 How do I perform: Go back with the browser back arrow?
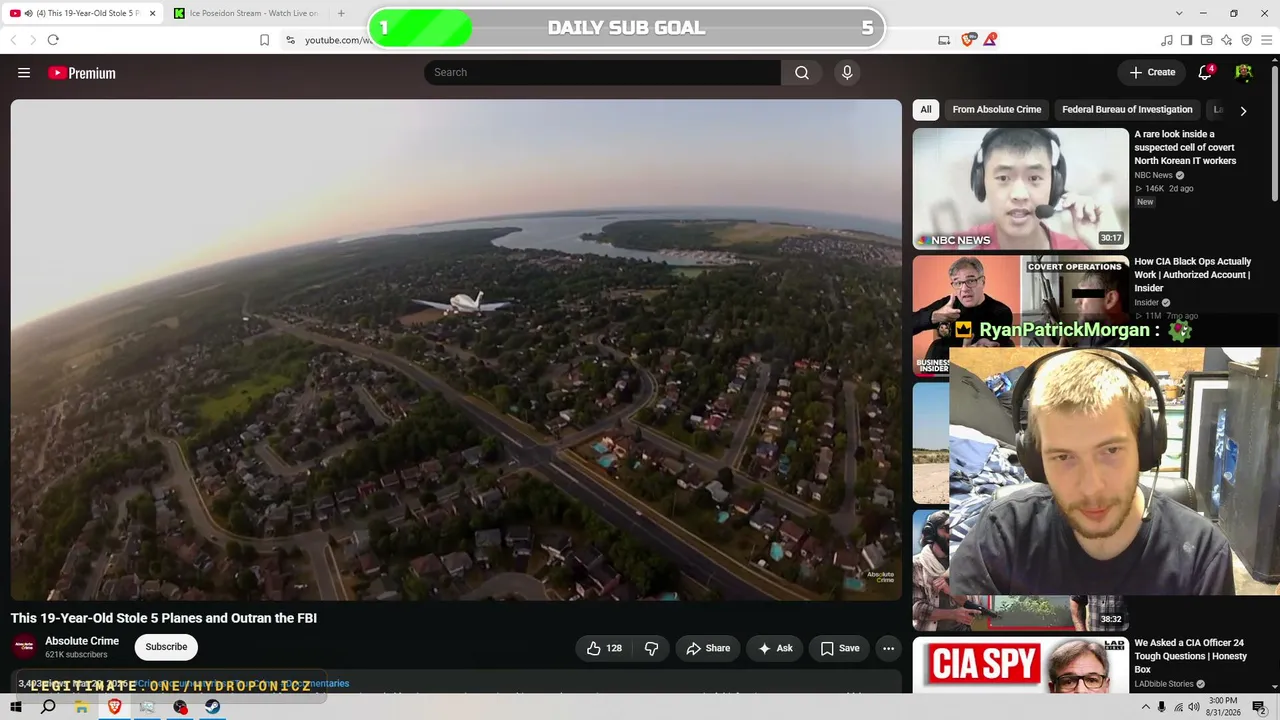[x=13, y=40]
